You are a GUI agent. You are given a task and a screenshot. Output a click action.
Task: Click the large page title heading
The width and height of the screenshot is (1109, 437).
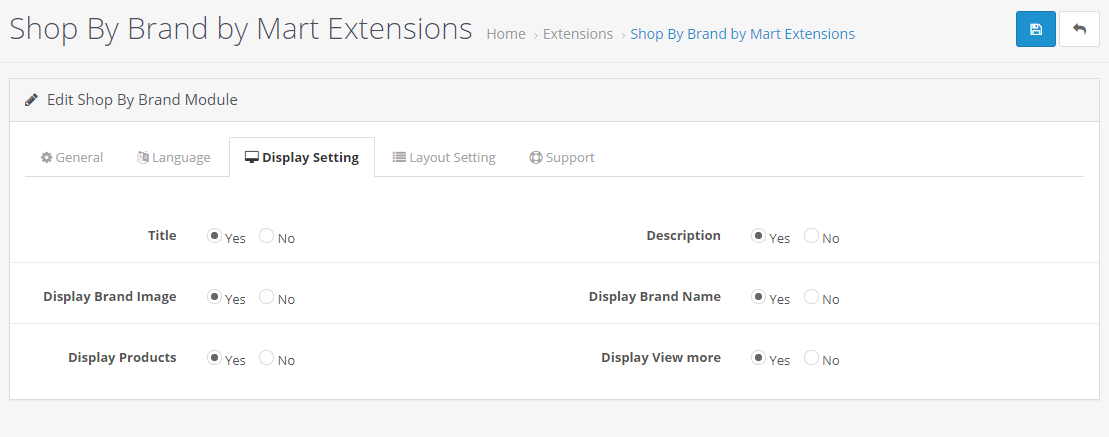coord(240,29)
